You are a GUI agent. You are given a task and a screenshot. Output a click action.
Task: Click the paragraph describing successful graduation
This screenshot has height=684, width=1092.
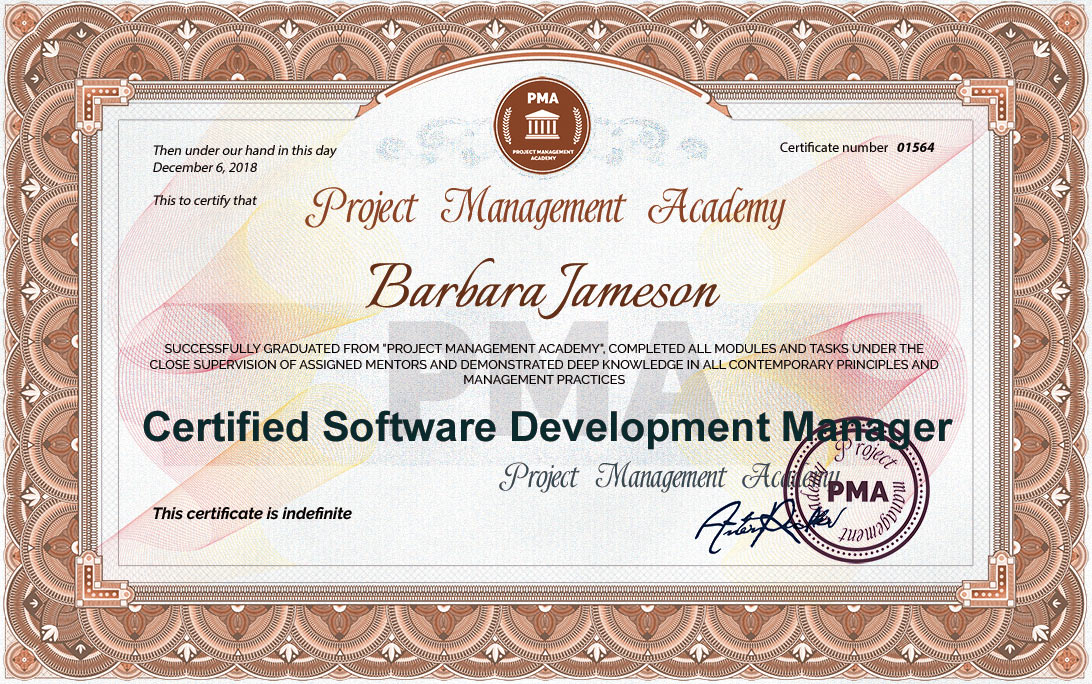[x=546, y=365]
